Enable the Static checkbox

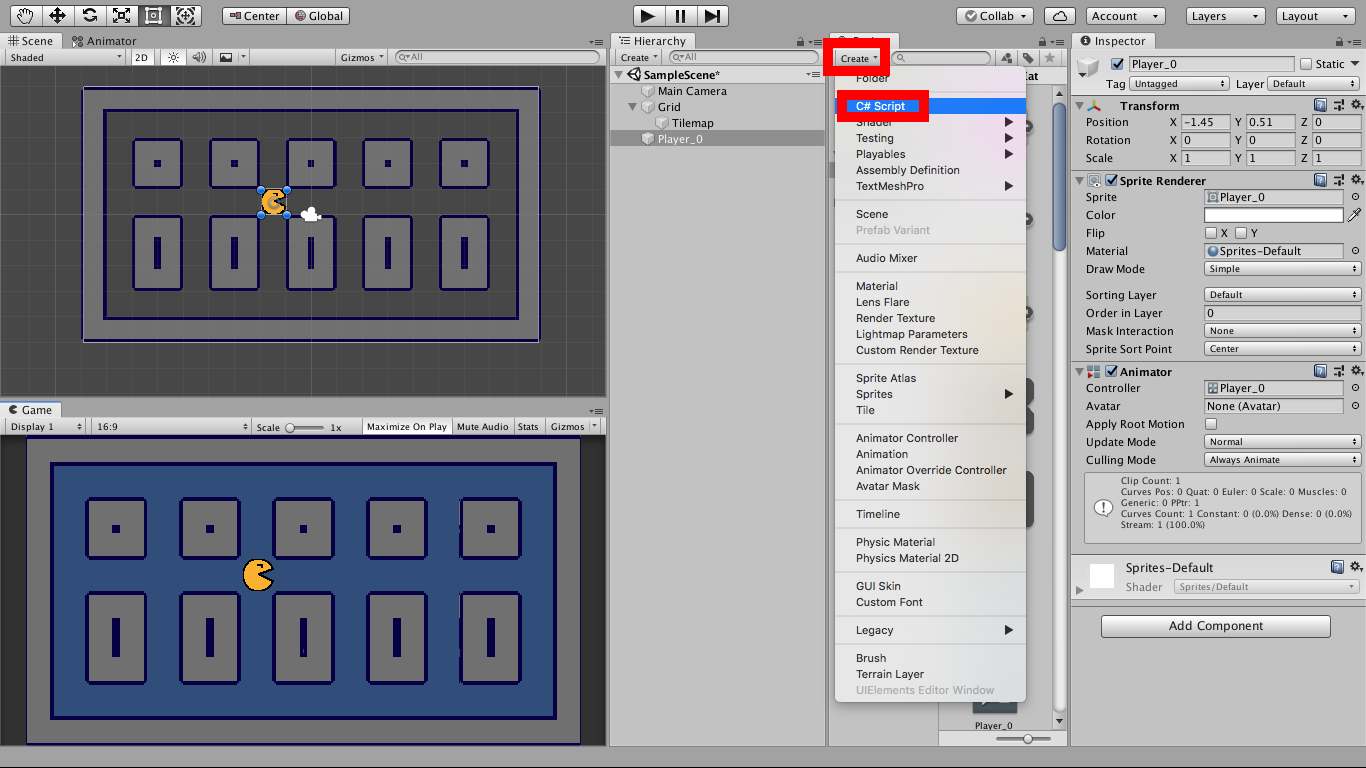pyautogui.click(x=1305, y=64)
